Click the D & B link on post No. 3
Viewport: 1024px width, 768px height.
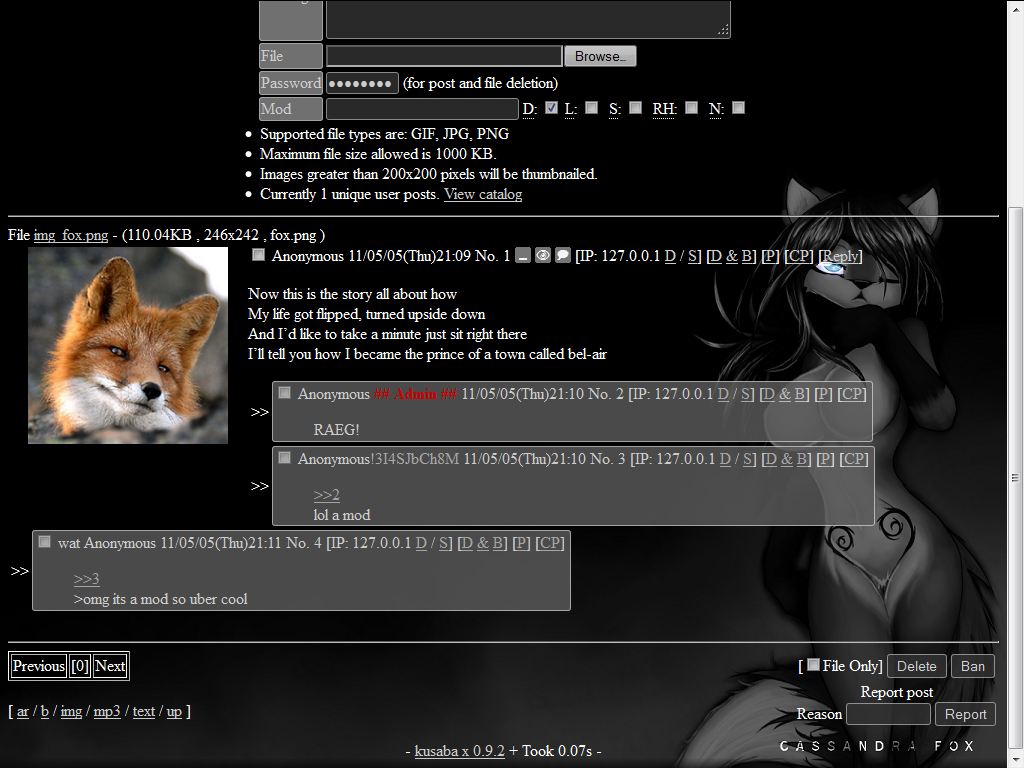point(786,459)
